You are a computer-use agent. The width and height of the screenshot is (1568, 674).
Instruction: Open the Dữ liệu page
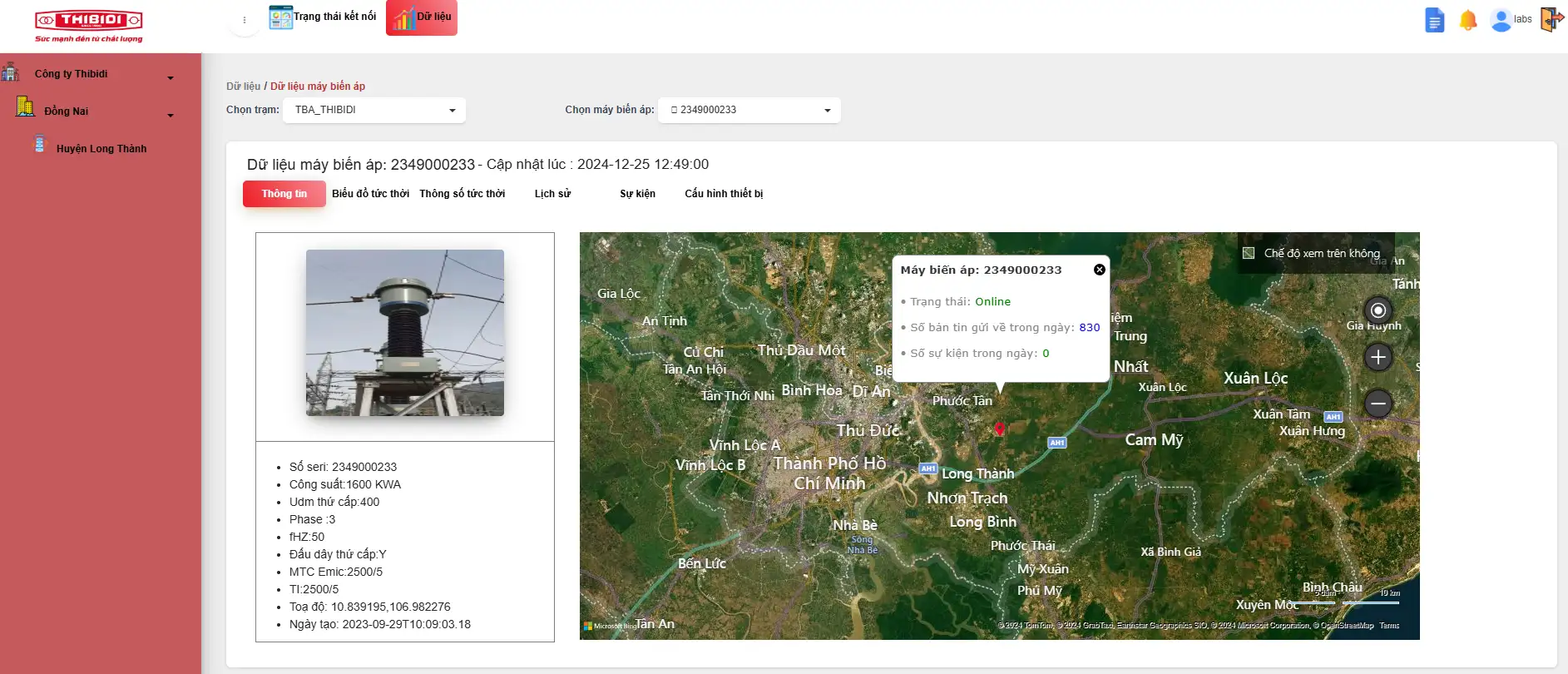click(x=422, y=17)
